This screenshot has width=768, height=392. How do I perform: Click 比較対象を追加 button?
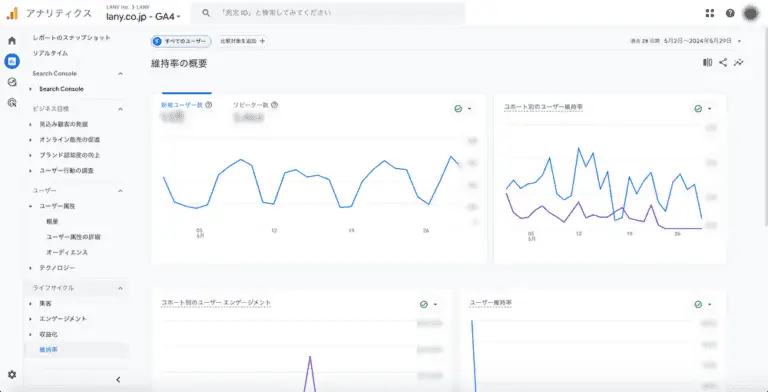click(x=242, y=41)
